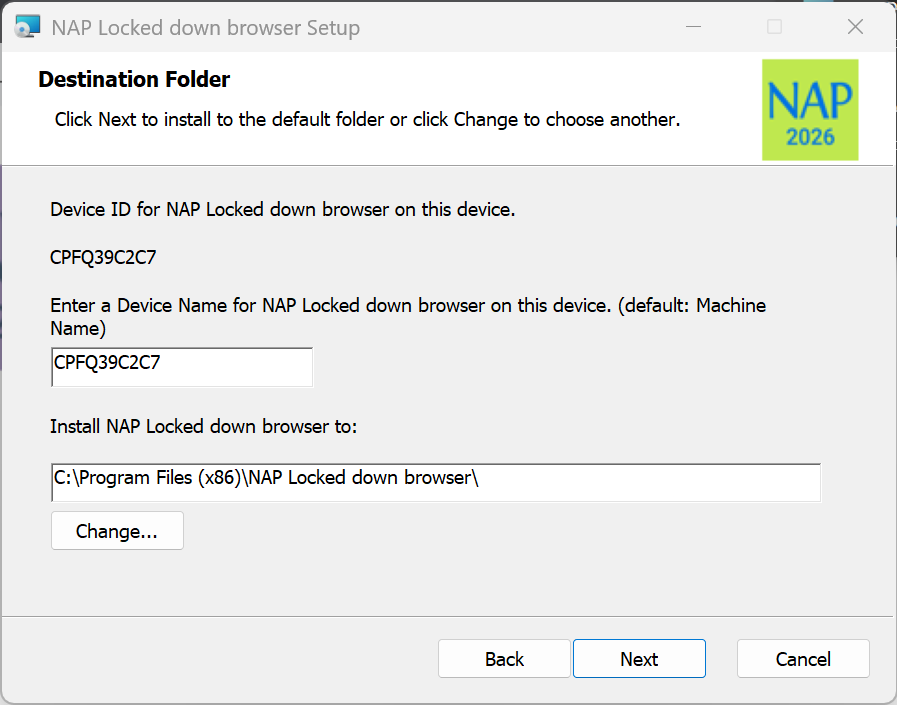
Task: Click the 2026 year text in the logo
Action: (x=810, y=137)
